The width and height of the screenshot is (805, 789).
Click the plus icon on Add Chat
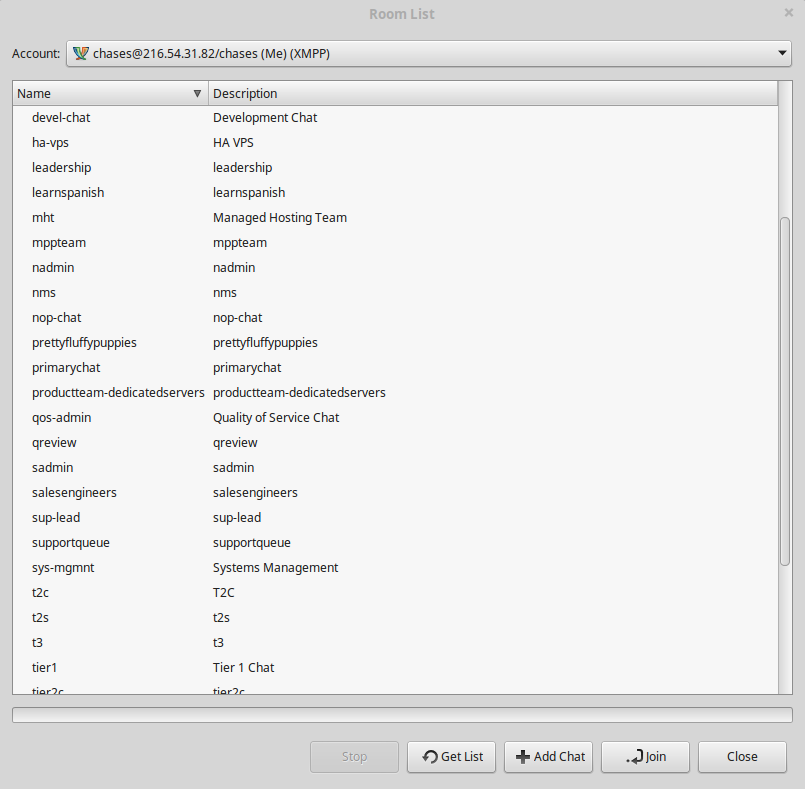pyautogui.click(x=522, y=757)
